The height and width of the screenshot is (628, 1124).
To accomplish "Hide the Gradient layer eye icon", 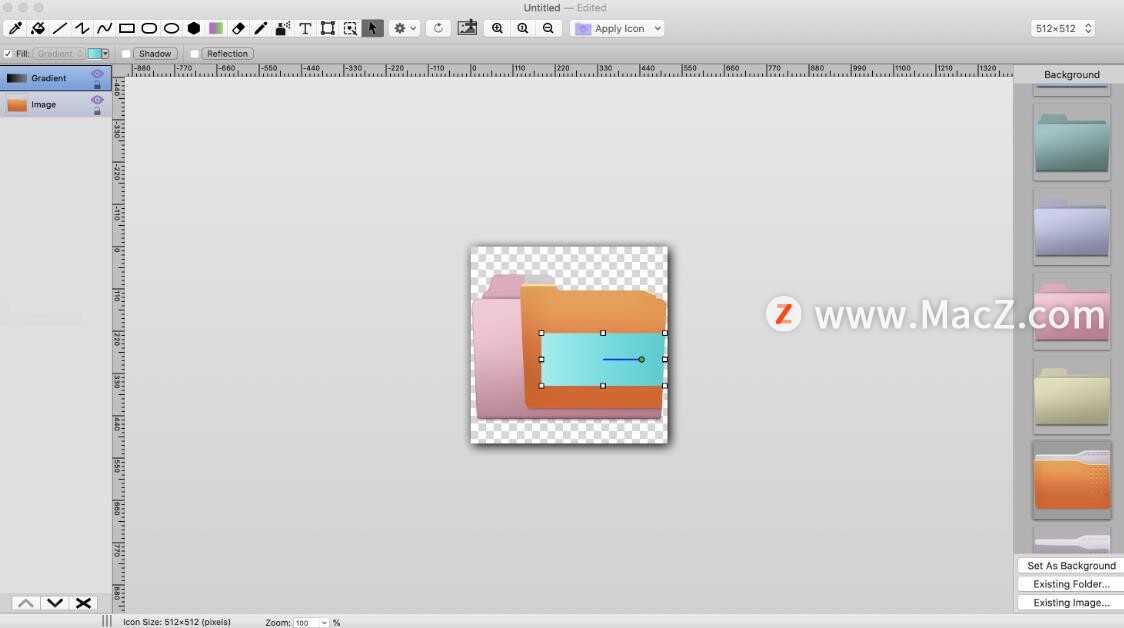I will [x=97, y=74].
